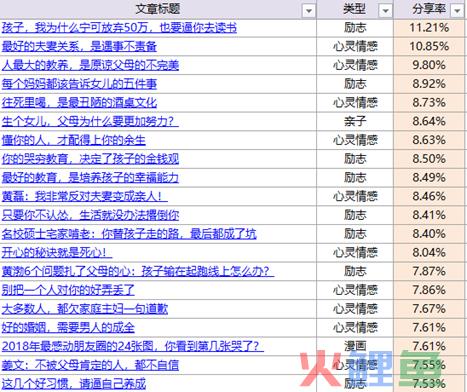Select the 11.21% share rate cell
Image resolution: width=467 pixels, height=392 pixels.
coord(429,28)
